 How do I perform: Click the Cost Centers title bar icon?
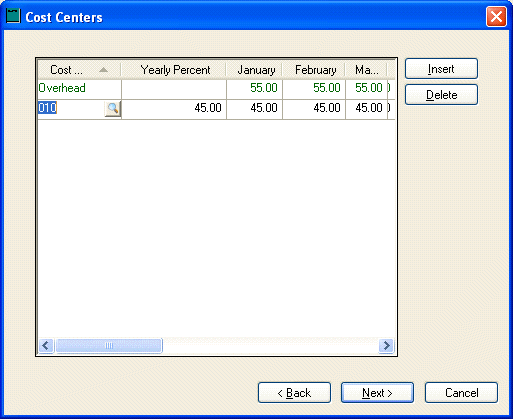click(13, 16)
